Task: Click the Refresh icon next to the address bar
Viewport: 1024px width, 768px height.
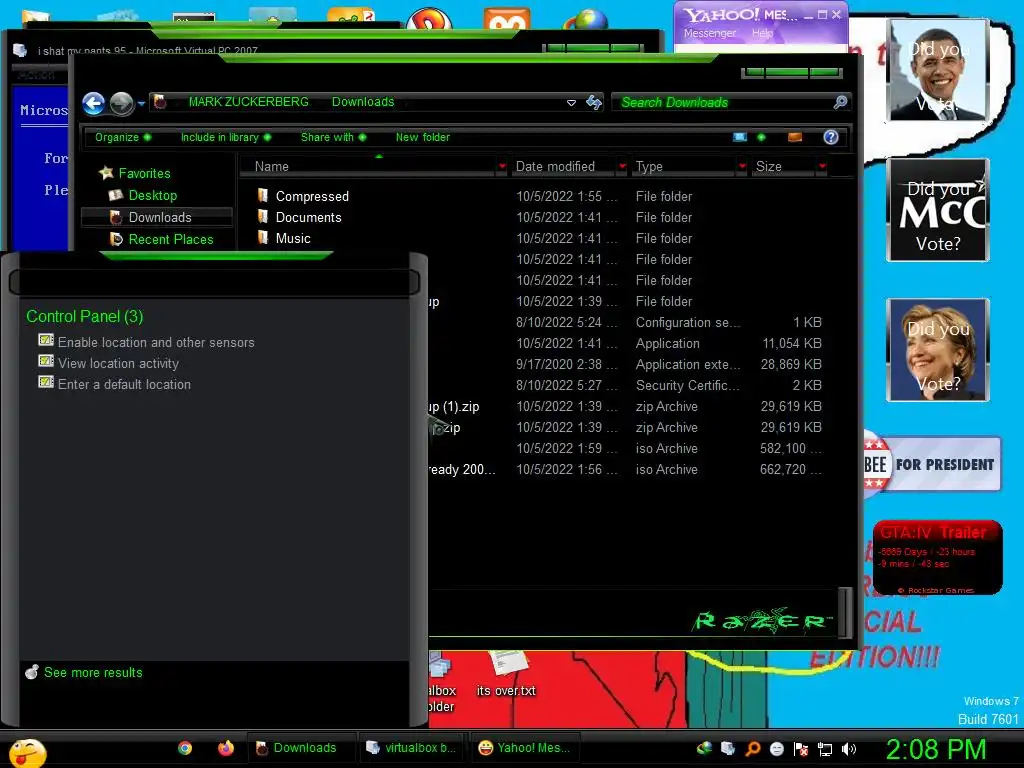Action: (594, 102)
